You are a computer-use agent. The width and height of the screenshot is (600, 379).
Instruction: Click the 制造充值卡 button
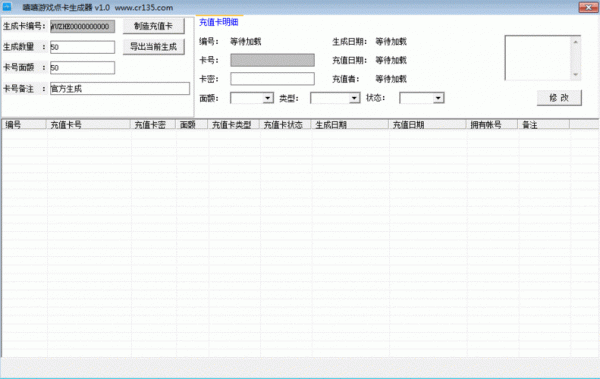[x=153, y=26]
